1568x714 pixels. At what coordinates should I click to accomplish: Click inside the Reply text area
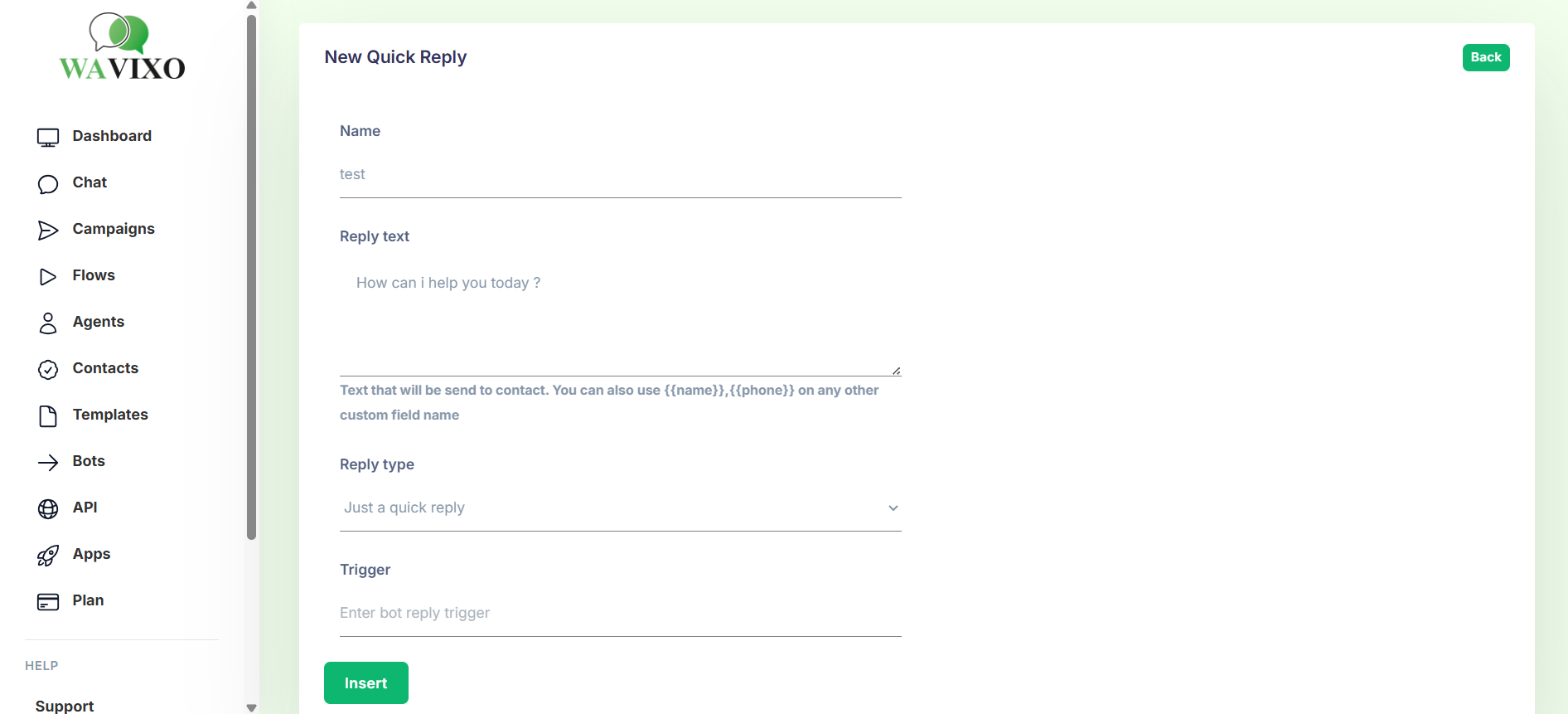point(620,317)
